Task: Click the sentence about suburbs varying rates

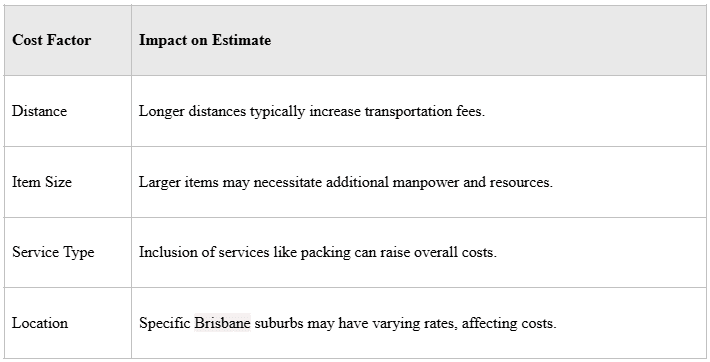Action: point(347,323)
